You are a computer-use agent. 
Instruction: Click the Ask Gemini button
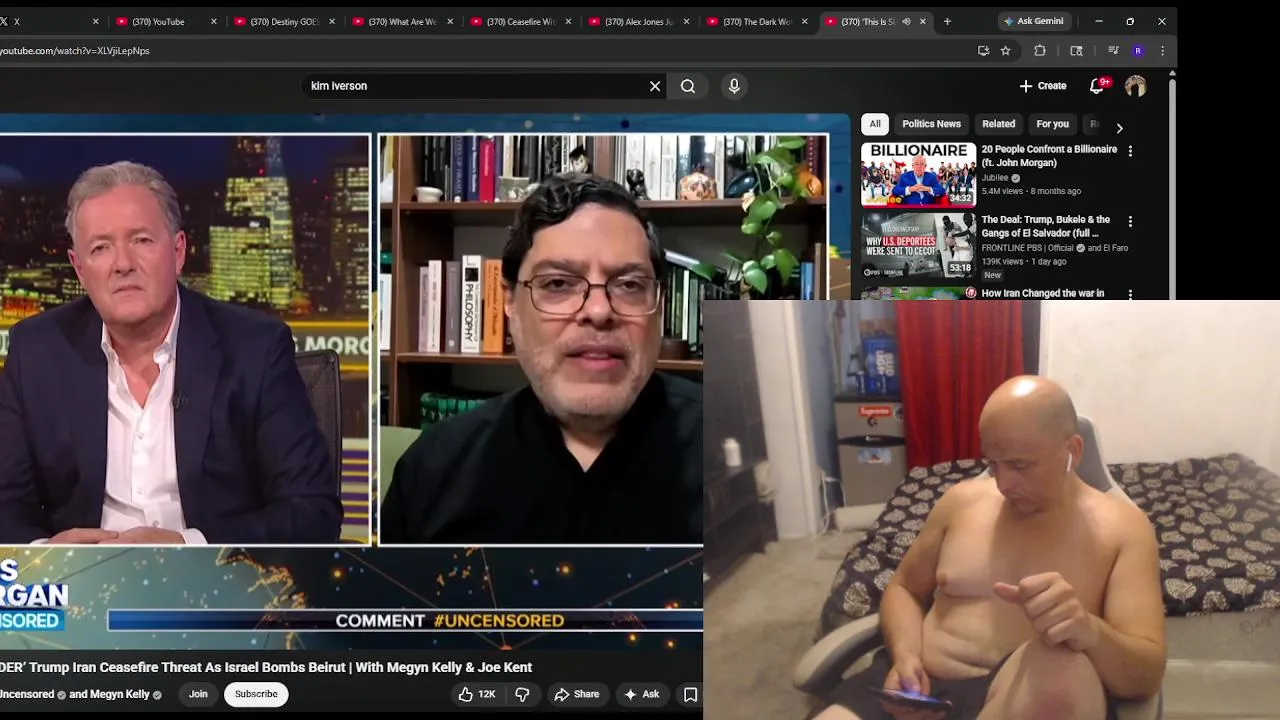1034,21
